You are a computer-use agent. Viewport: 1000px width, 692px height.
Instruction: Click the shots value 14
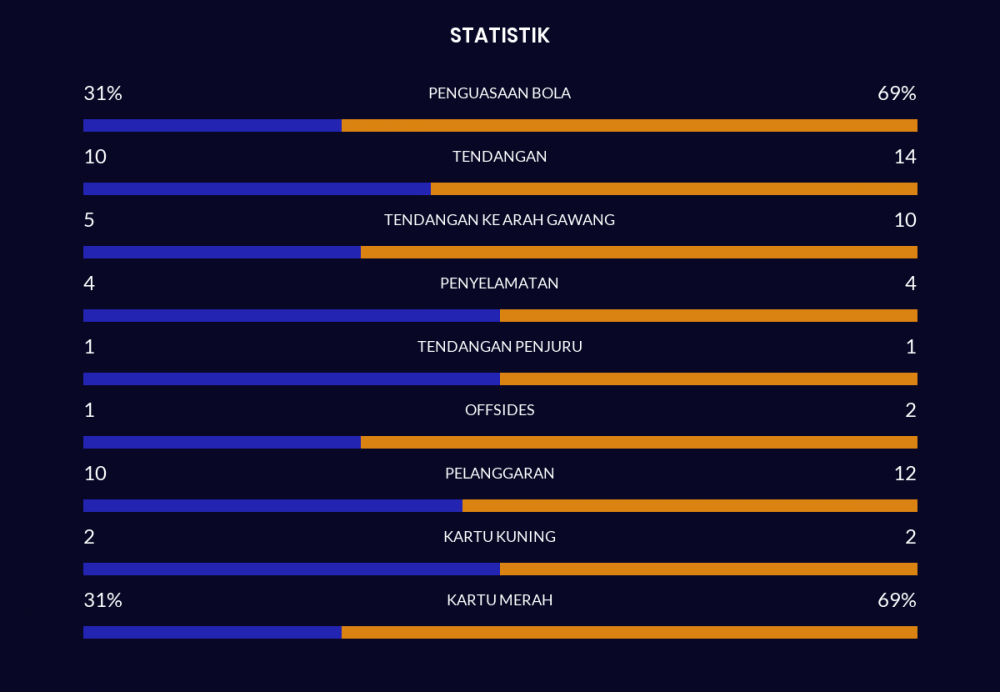pos(905,157)
